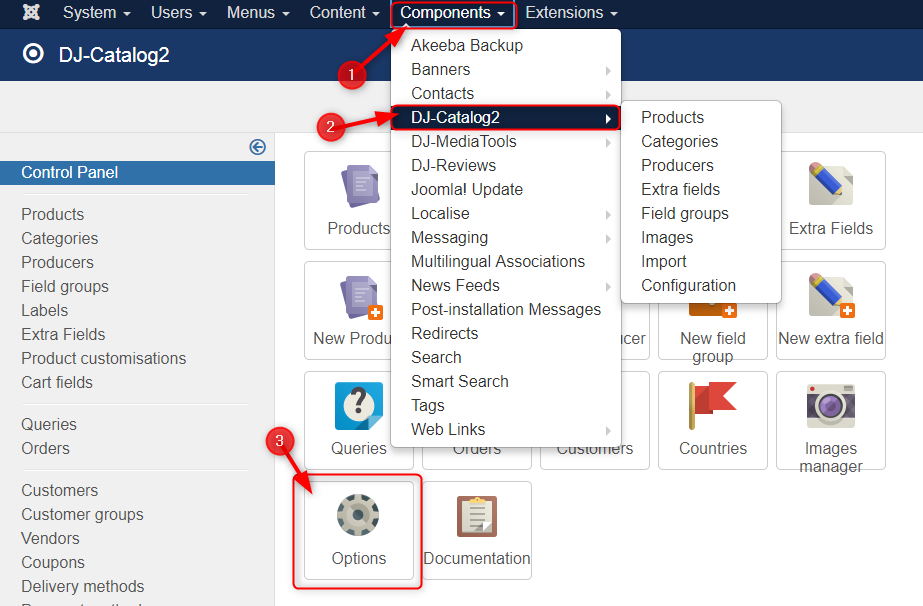Viewport: 923px width, 606px height.
Task: Open Products link in the sidebar
Action: coord(52,214)
